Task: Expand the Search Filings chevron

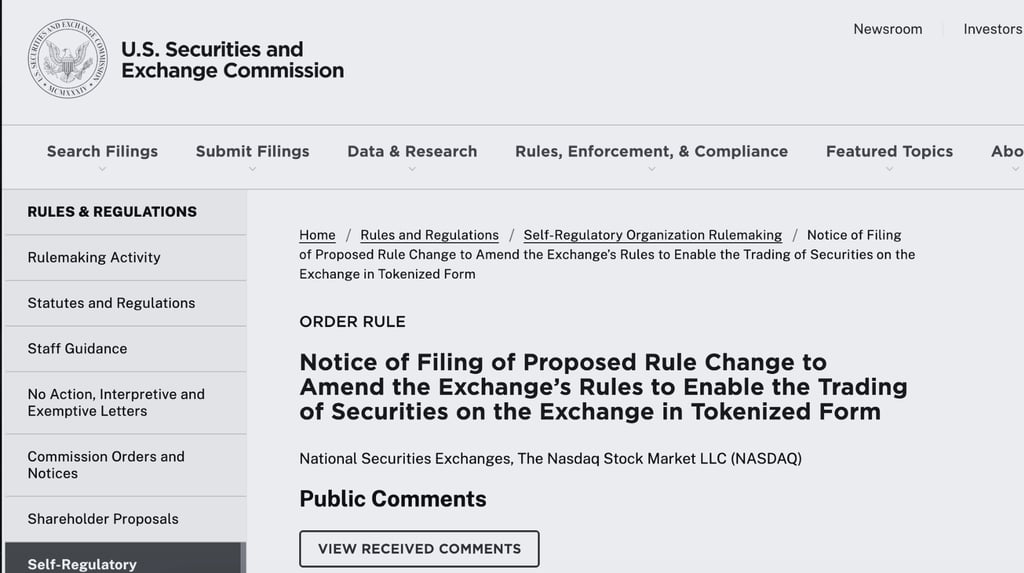Action: [x=102, y=169]
